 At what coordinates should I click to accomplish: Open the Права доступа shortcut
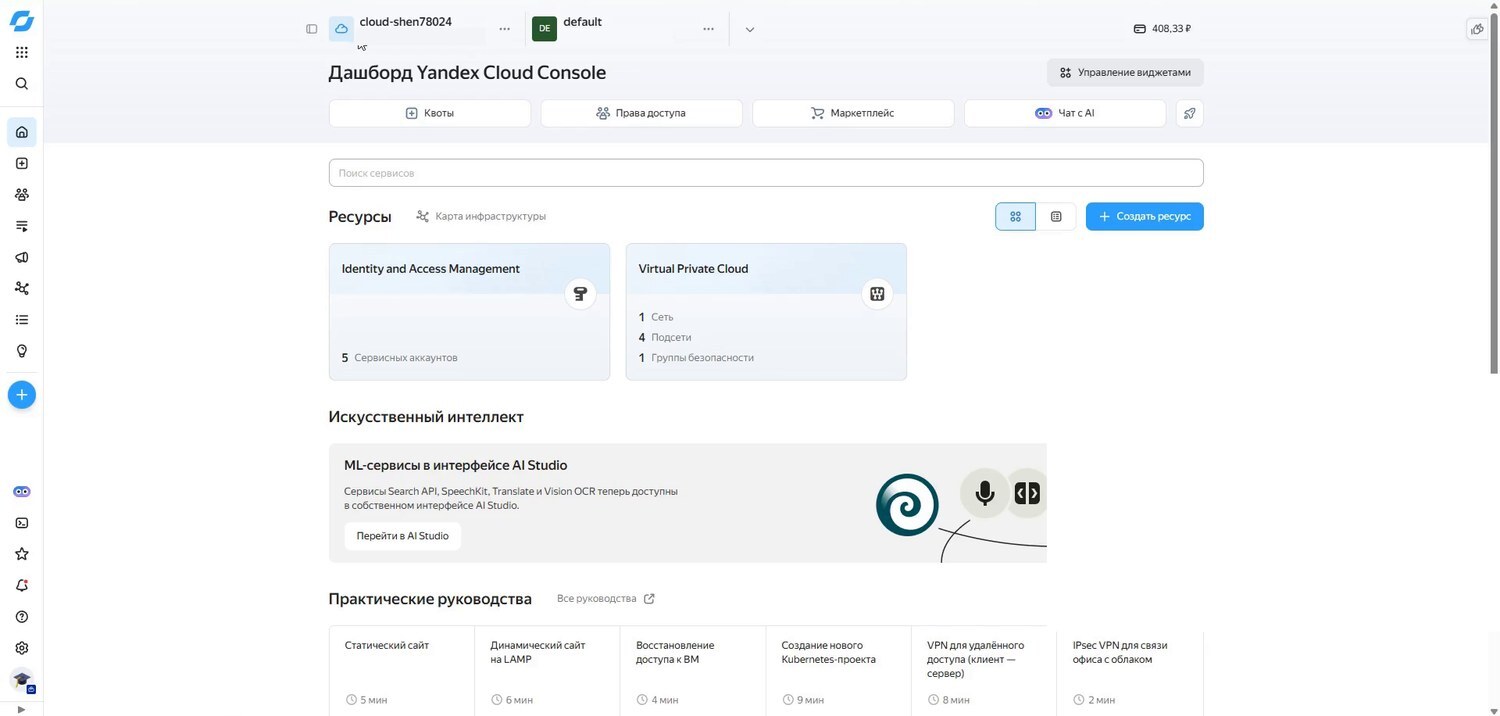pos(642,113)
